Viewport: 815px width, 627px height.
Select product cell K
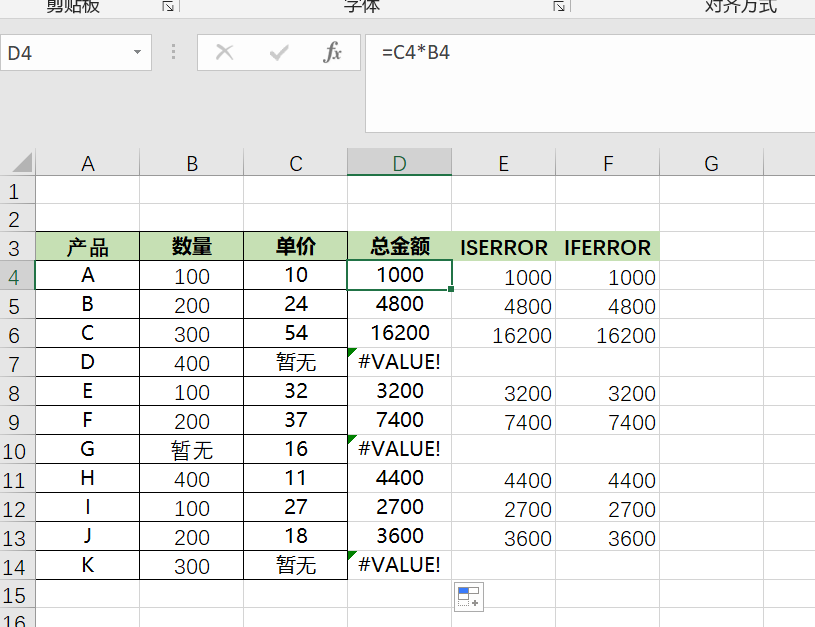click(88, 565)
